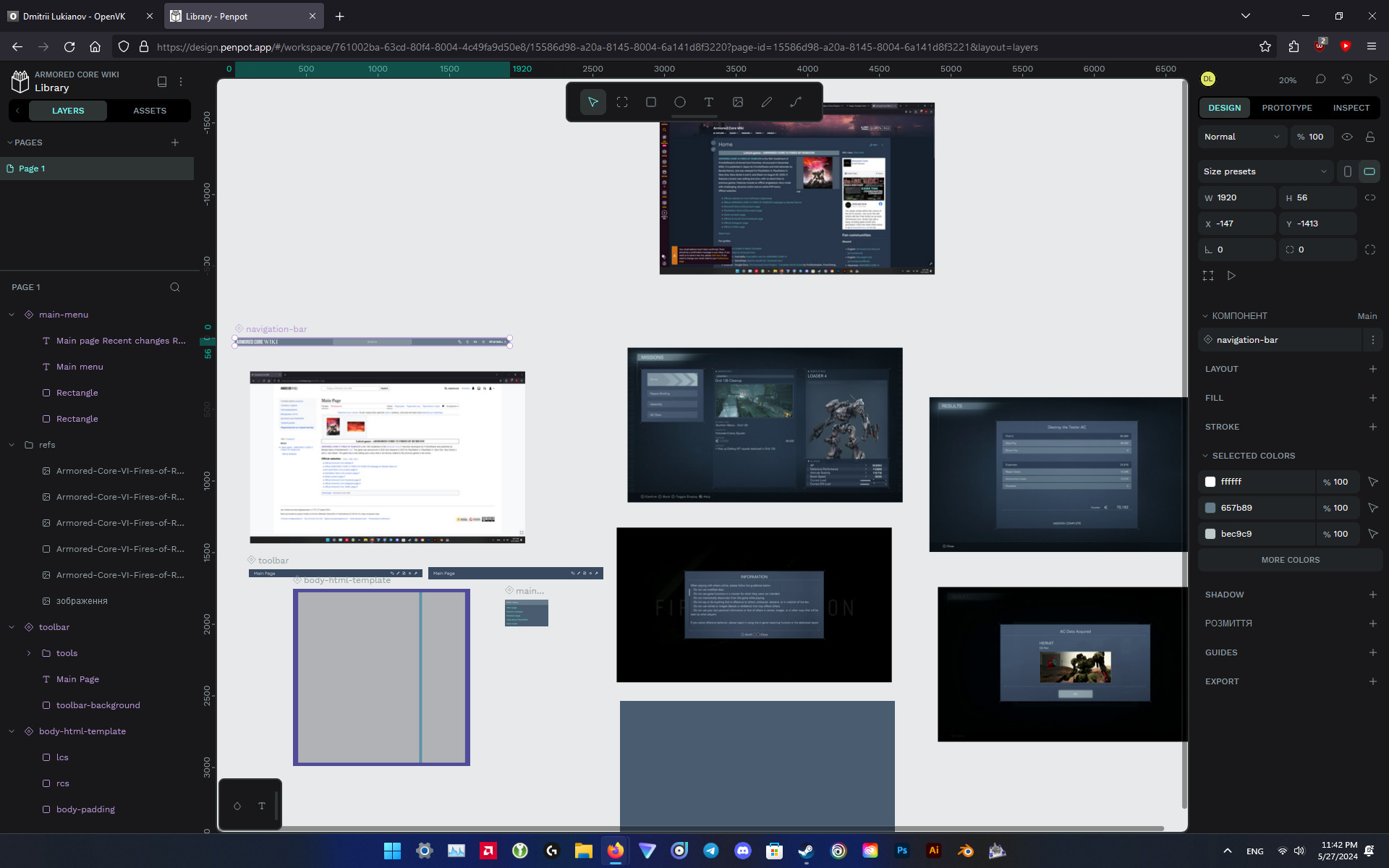Select the Rectangle tool in toolbar
Screen dimensions: 1389x868
tap(651, 102)
